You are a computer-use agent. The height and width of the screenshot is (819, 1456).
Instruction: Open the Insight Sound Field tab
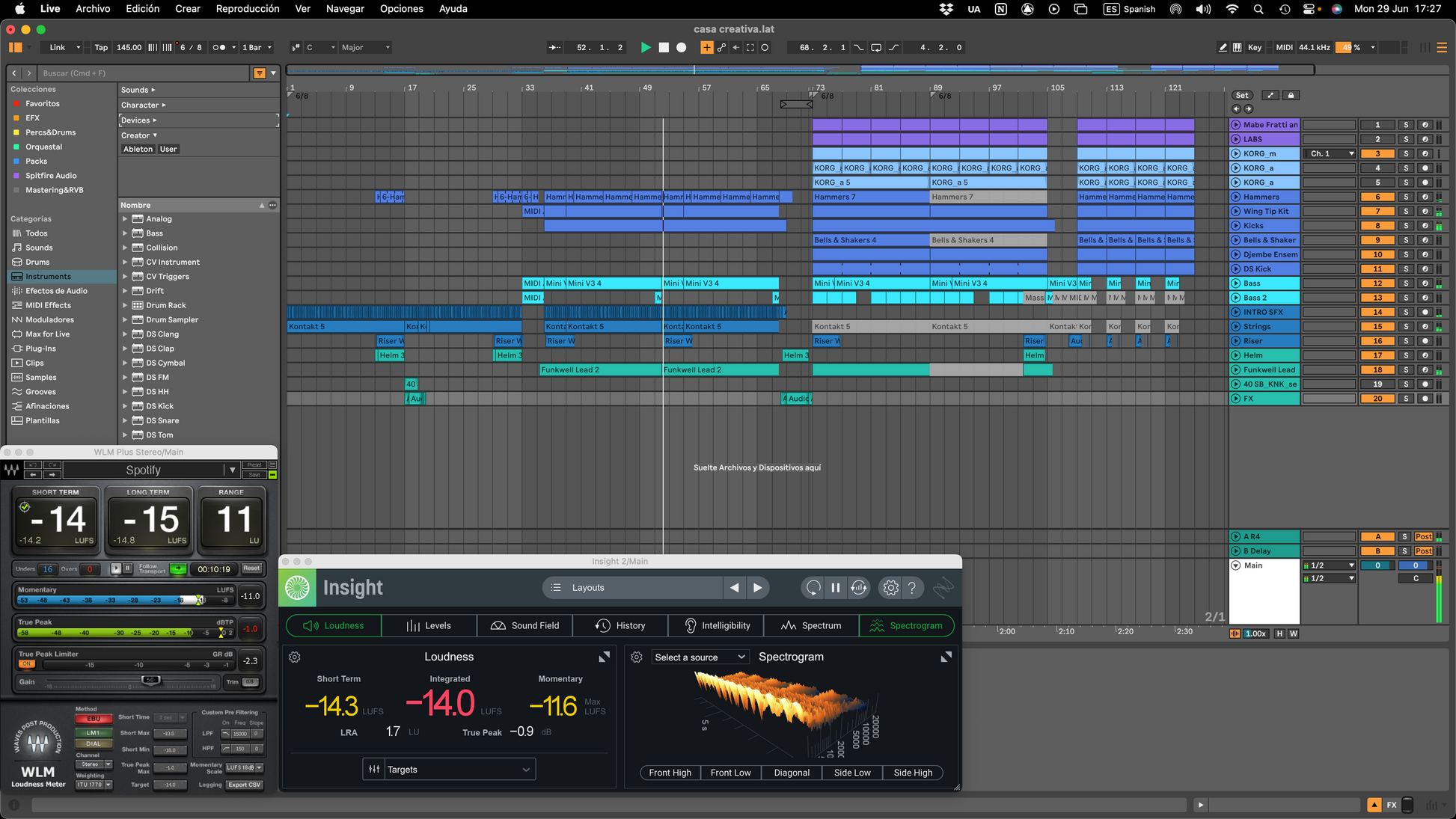click(x=524, y=625)
